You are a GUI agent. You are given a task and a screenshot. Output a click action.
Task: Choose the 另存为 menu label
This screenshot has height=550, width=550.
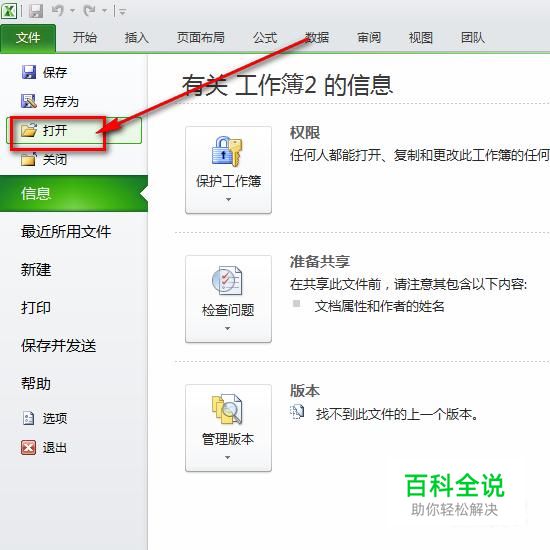pyautogui.click(x=61, y=102)
